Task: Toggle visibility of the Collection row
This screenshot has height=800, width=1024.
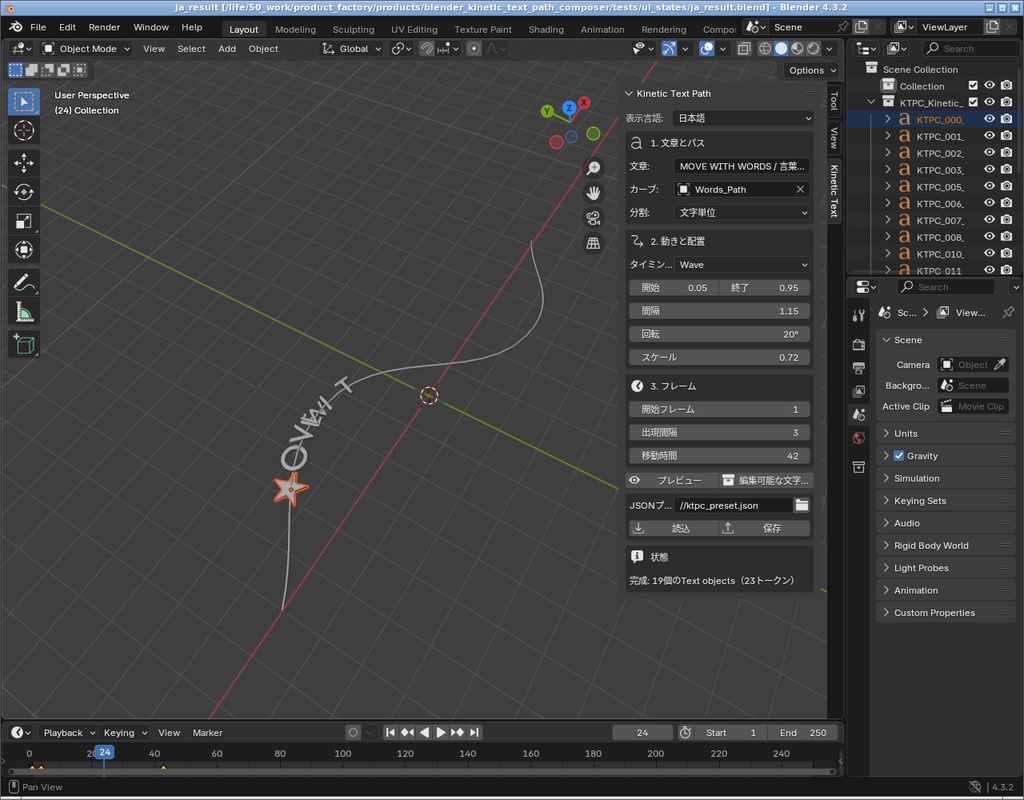Action: click(x=989, y=86)
